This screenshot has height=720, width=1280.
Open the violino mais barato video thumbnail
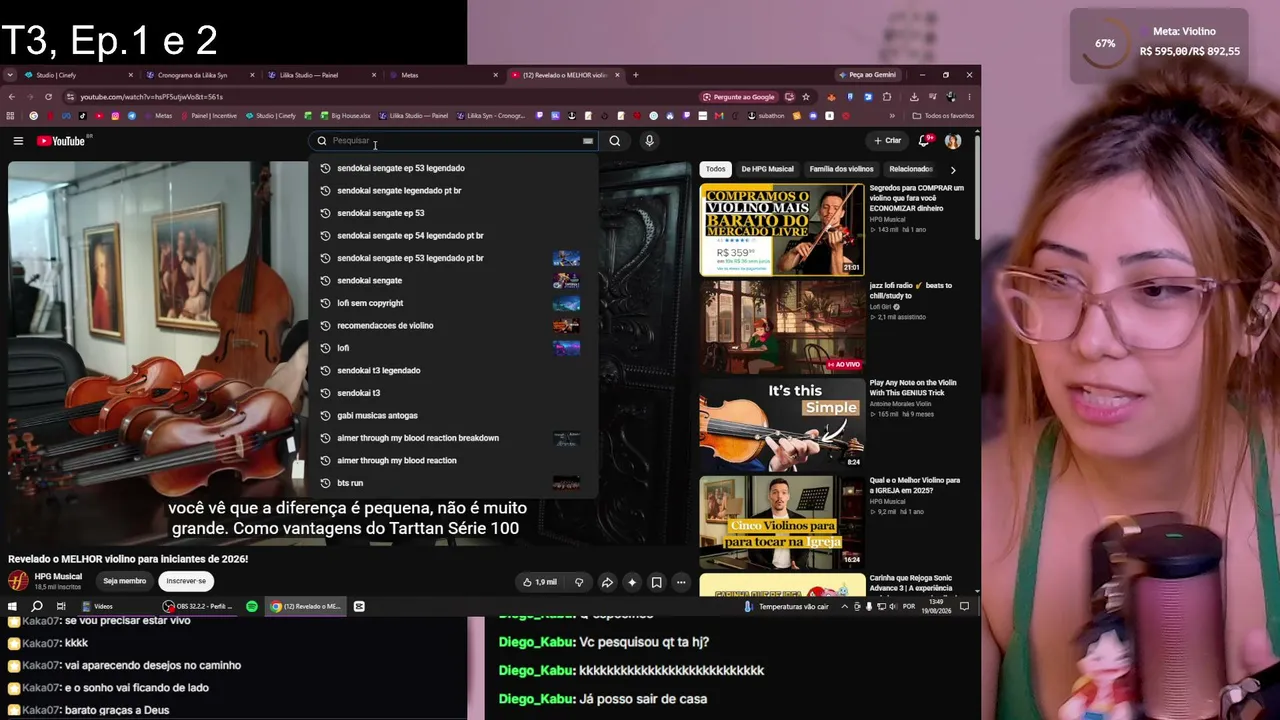click(782, 229)
